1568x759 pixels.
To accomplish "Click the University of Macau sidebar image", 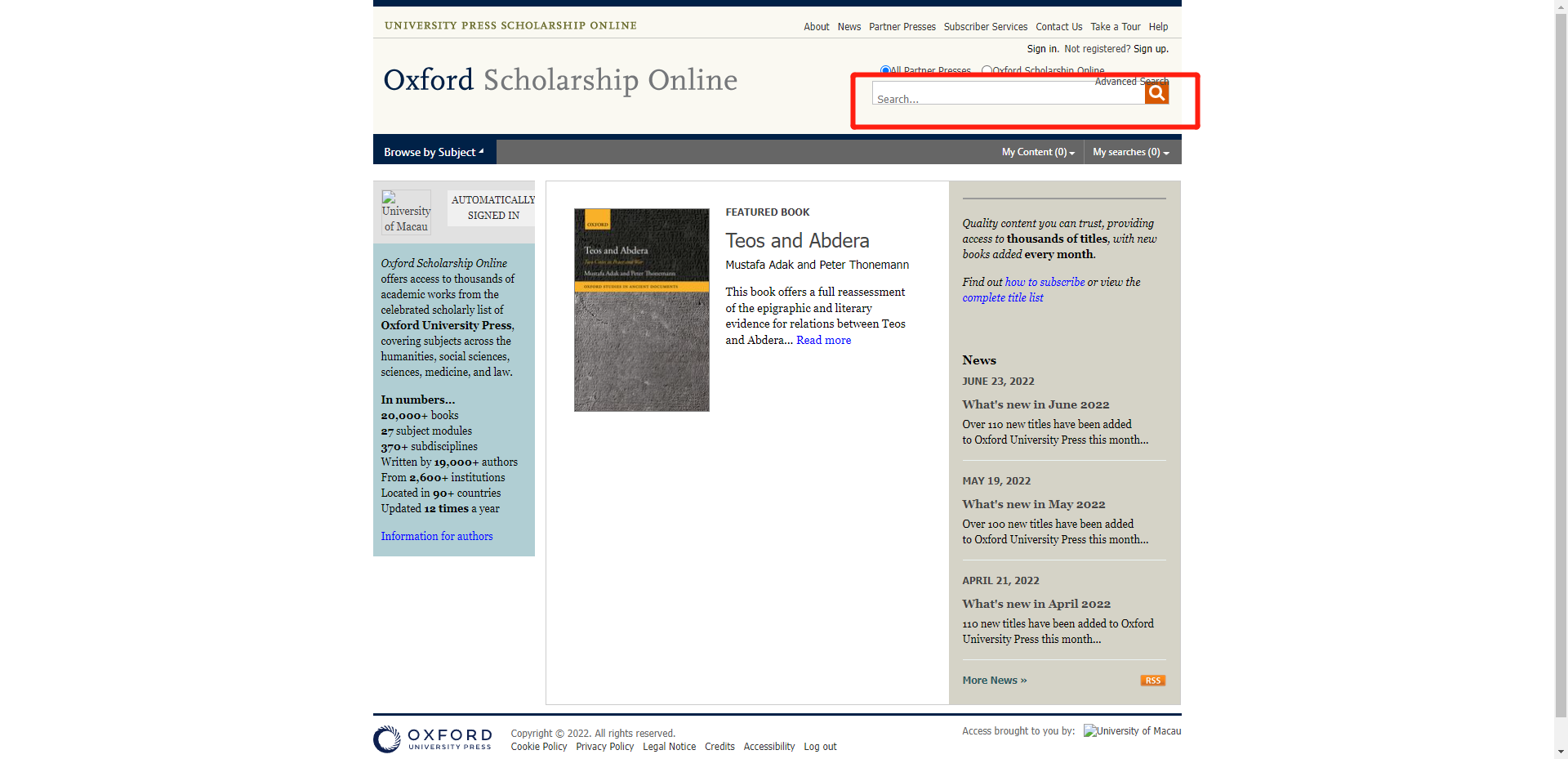I will (x=406, y=212).
